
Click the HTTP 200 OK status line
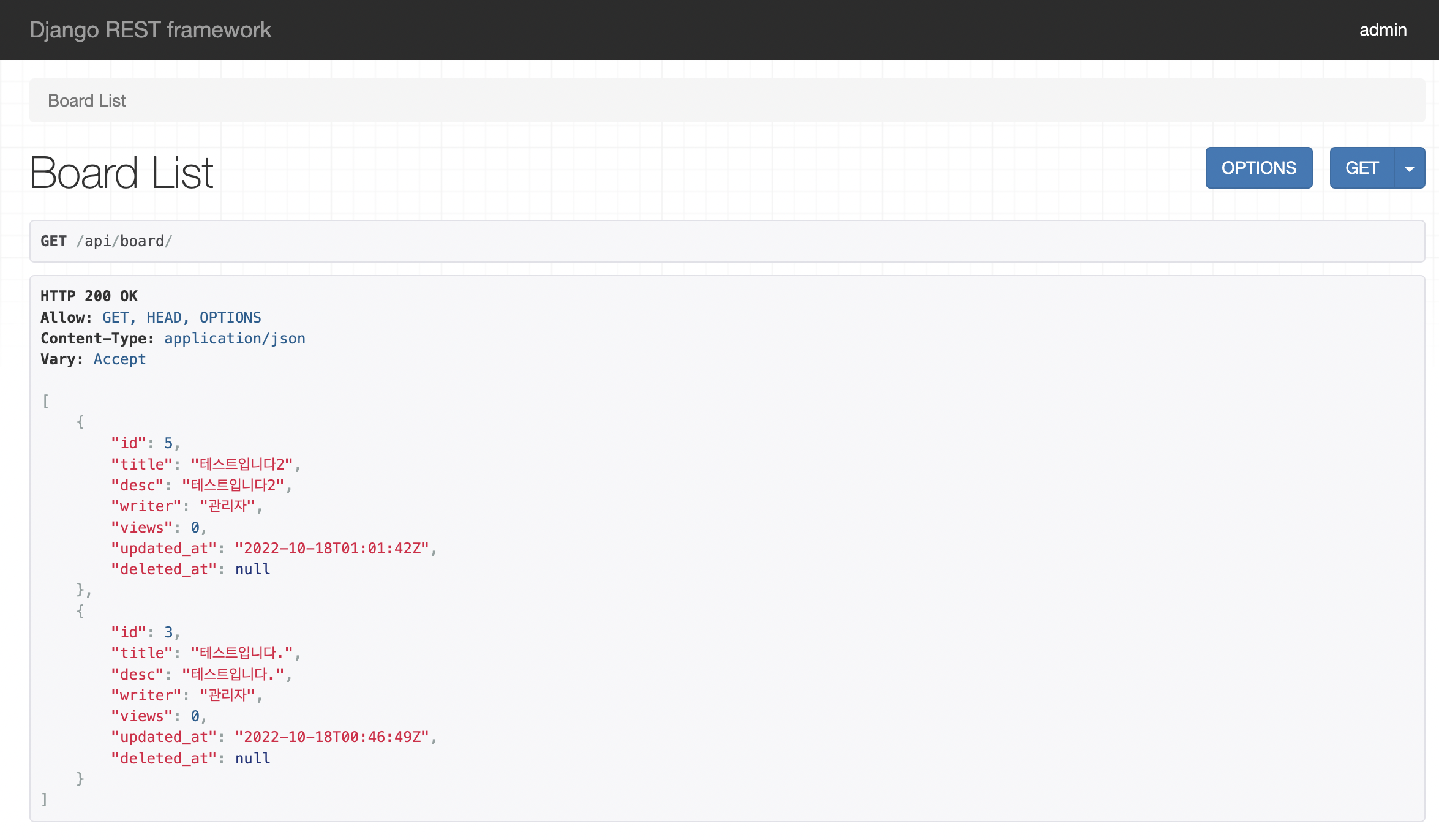click(x=89, y=296)
